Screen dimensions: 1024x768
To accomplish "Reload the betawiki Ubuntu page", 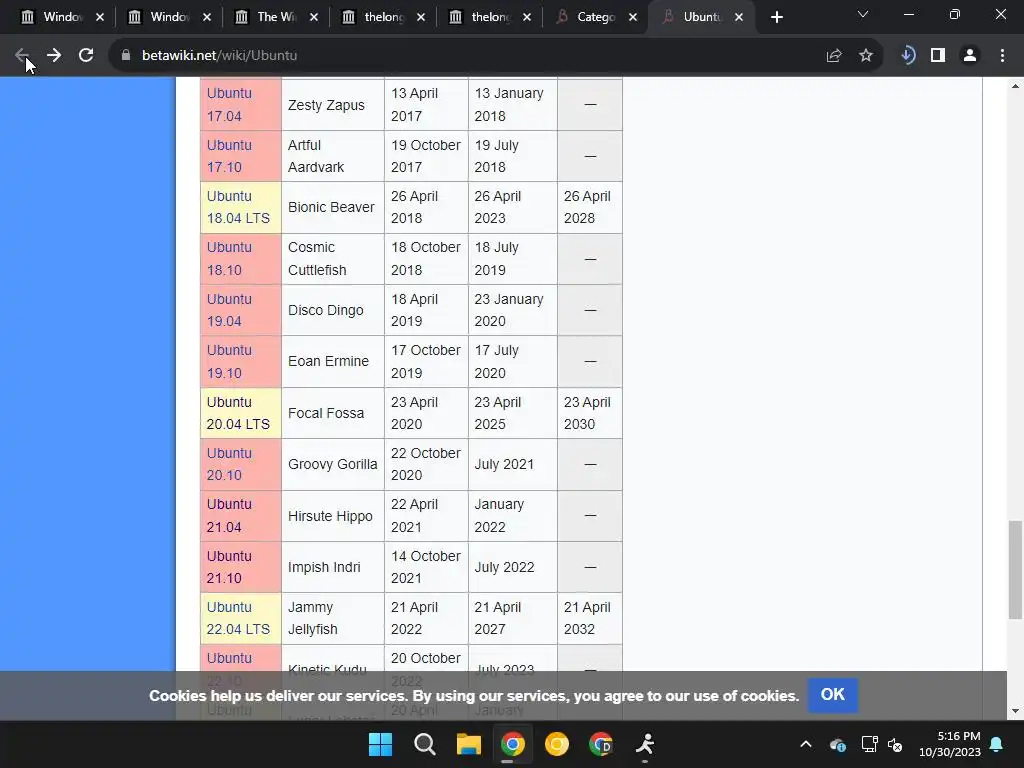I will point(86,56).
